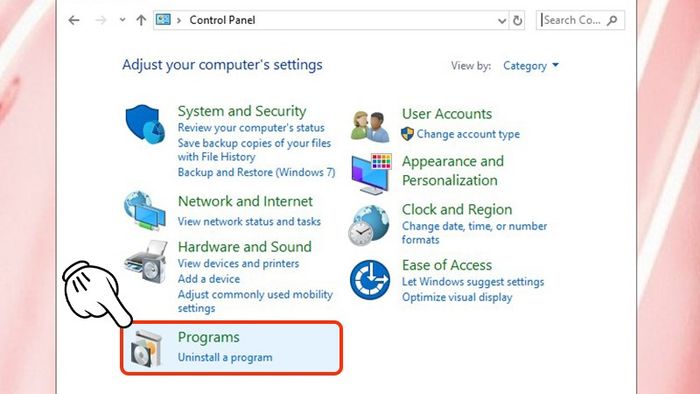Navigate back with the back arrow
The image size is (700, 394).
coord(74,20)
